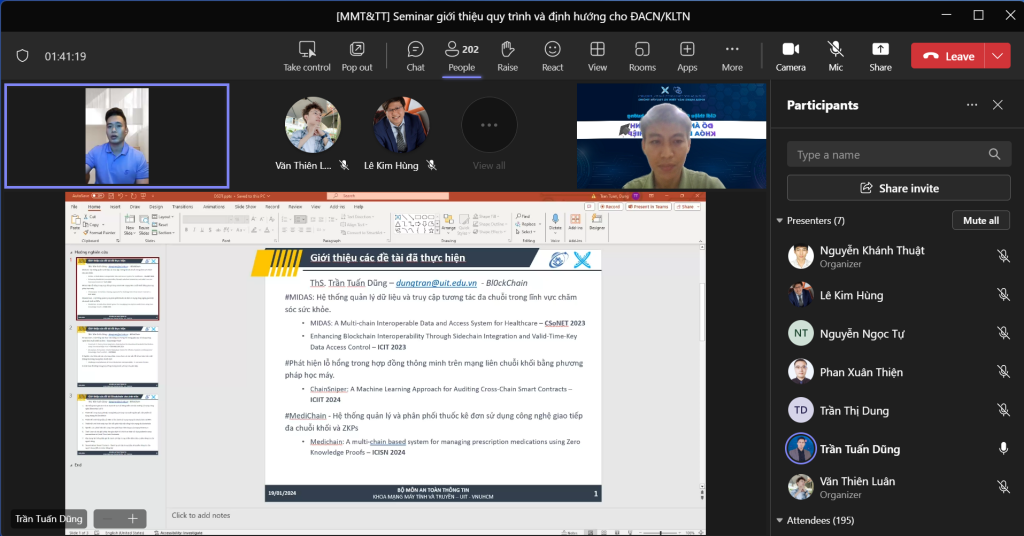Open Participants panel more options ellipsis
Screen dimensions: 1024x536
[972, 105]
